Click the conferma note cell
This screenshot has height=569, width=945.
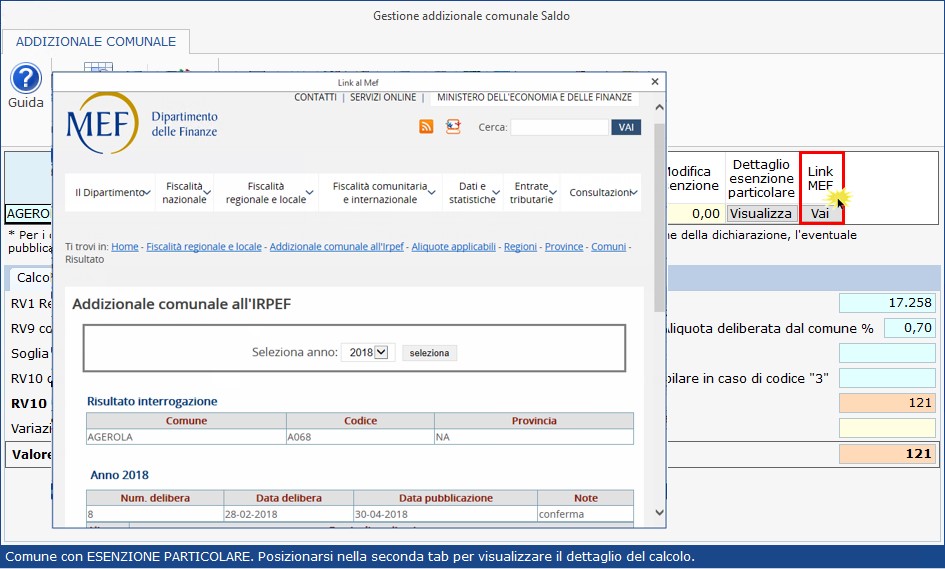[x=585, y=514]
